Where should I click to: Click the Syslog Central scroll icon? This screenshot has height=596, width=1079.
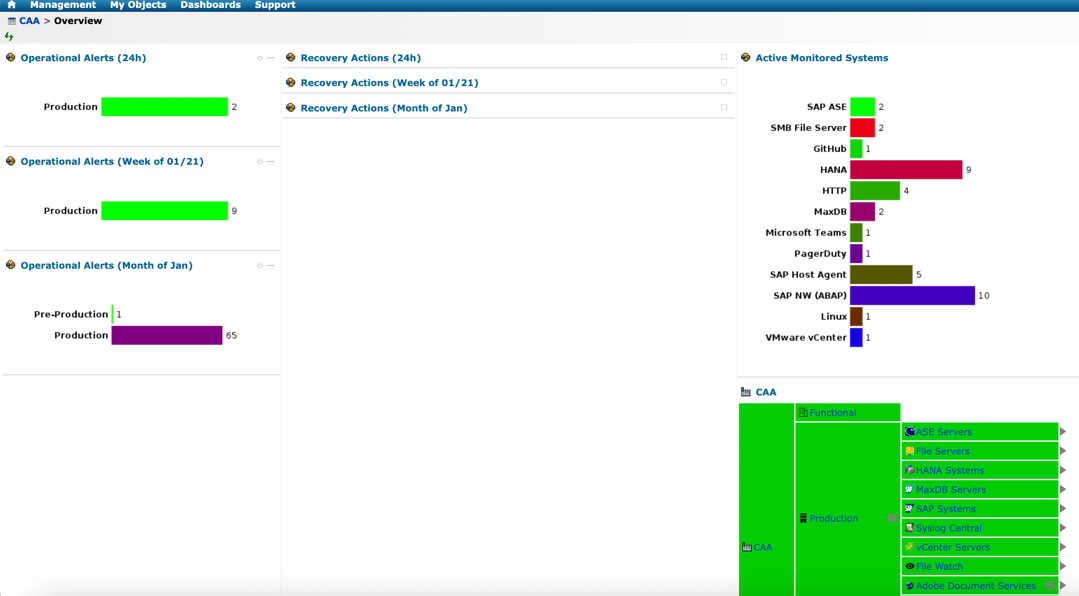(909, 528)
